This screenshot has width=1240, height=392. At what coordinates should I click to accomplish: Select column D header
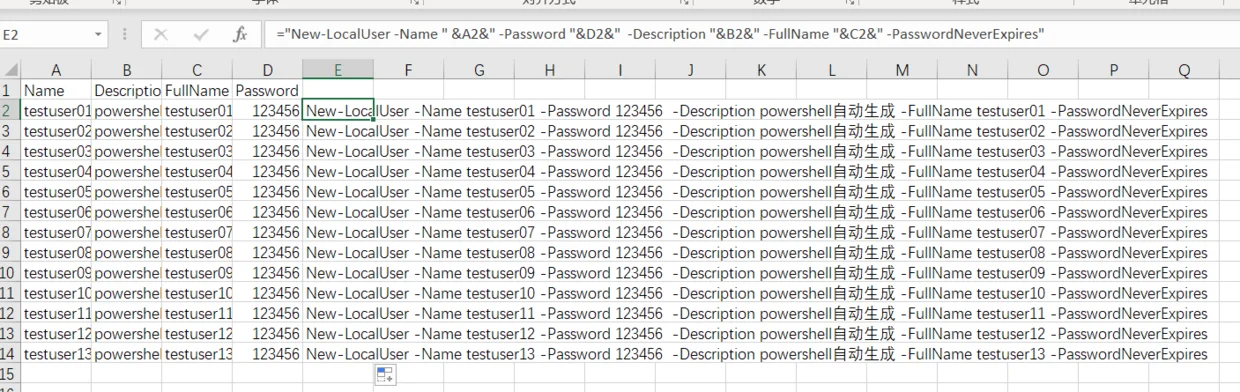267,70
